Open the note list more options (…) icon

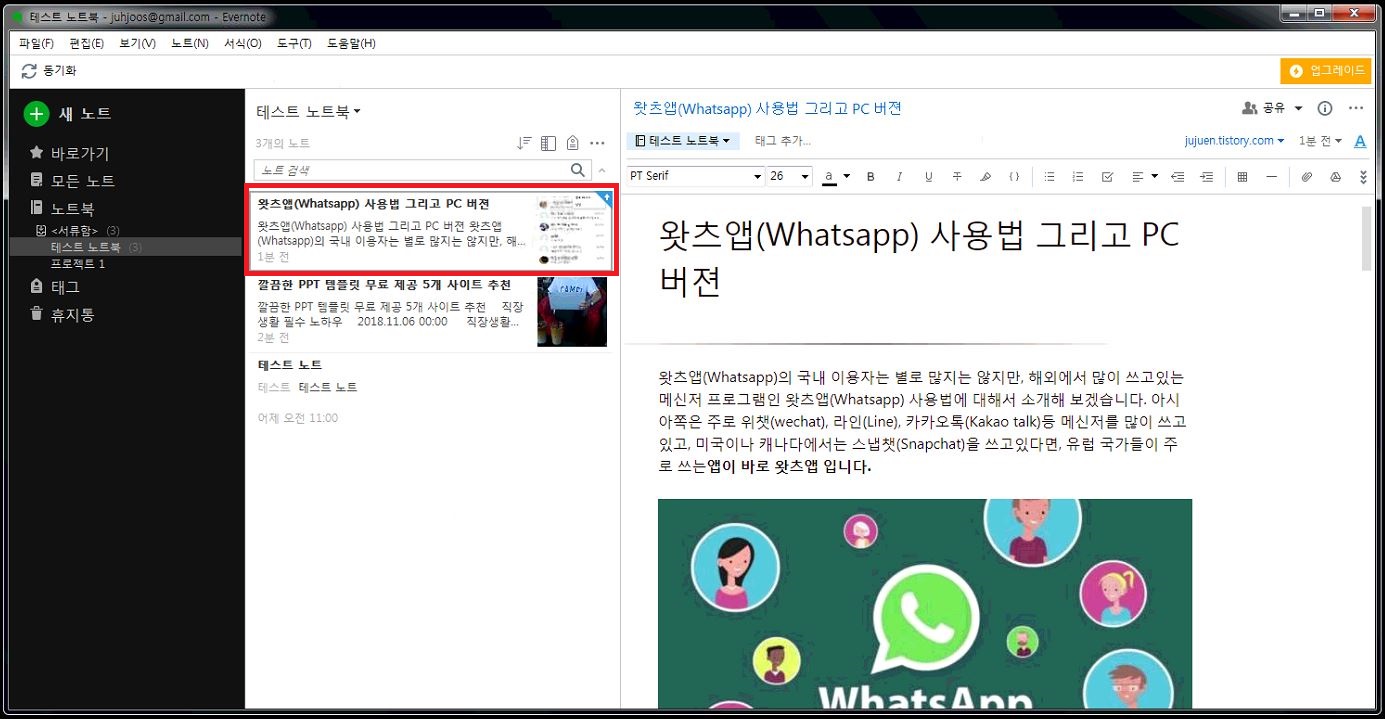click(x=598, y=143)
